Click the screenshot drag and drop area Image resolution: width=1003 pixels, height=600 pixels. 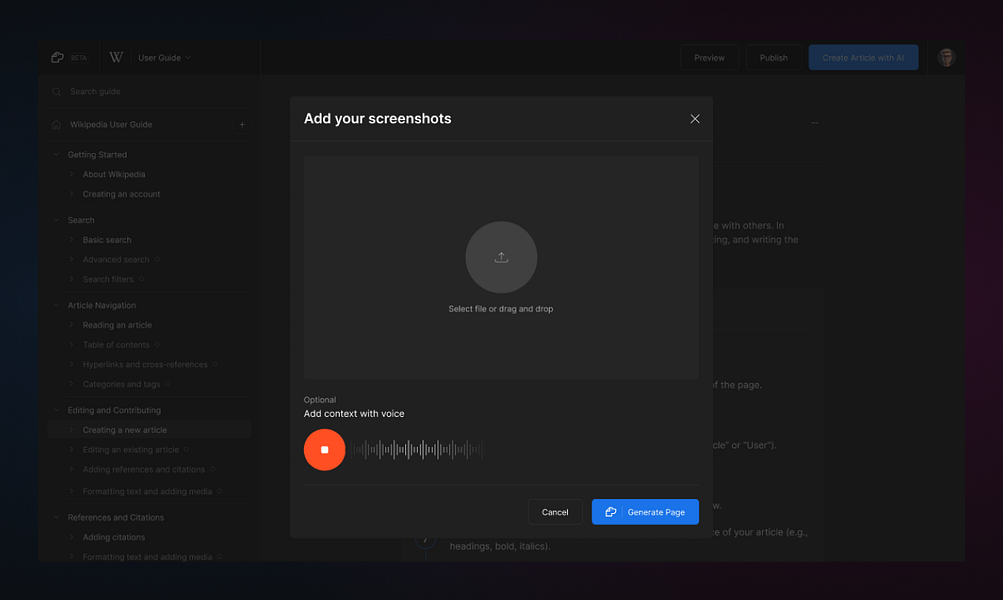point(501,267)
